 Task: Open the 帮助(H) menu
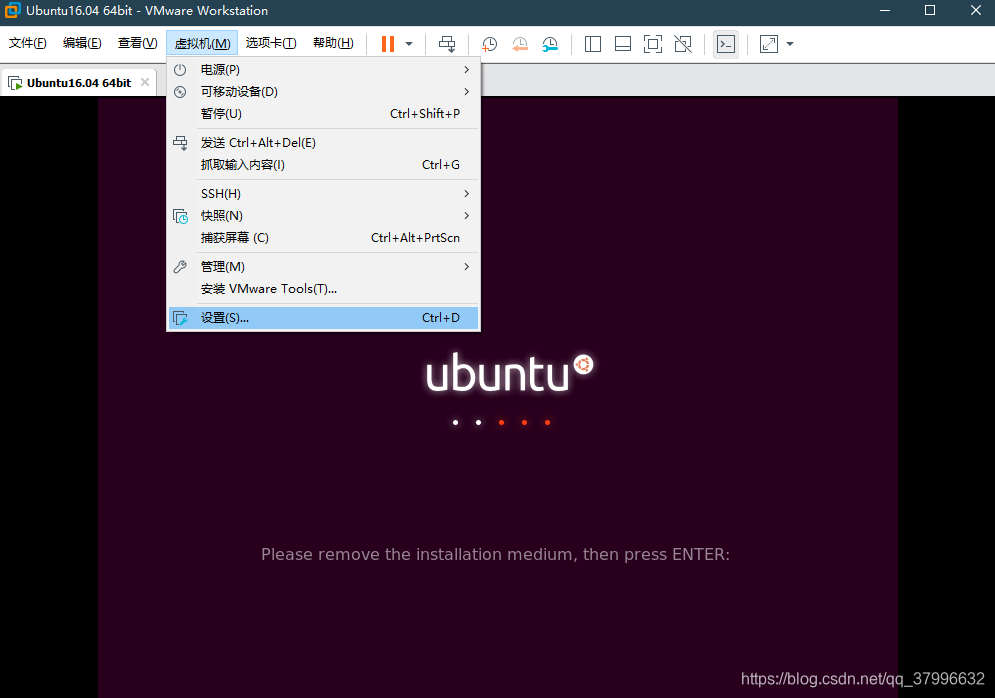coord(333,43)
